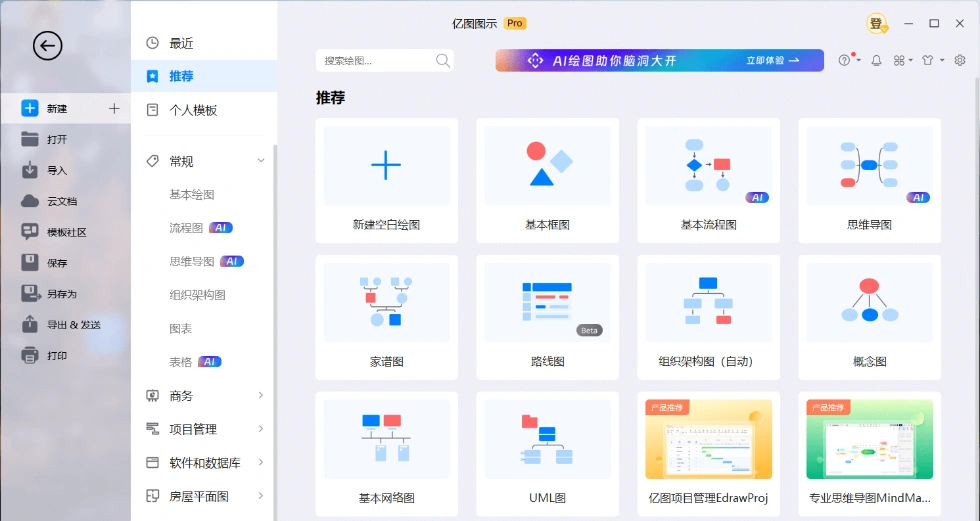
Task: Create a 新建空白绘图 blank drawing
Action: [x=386, y=181]
